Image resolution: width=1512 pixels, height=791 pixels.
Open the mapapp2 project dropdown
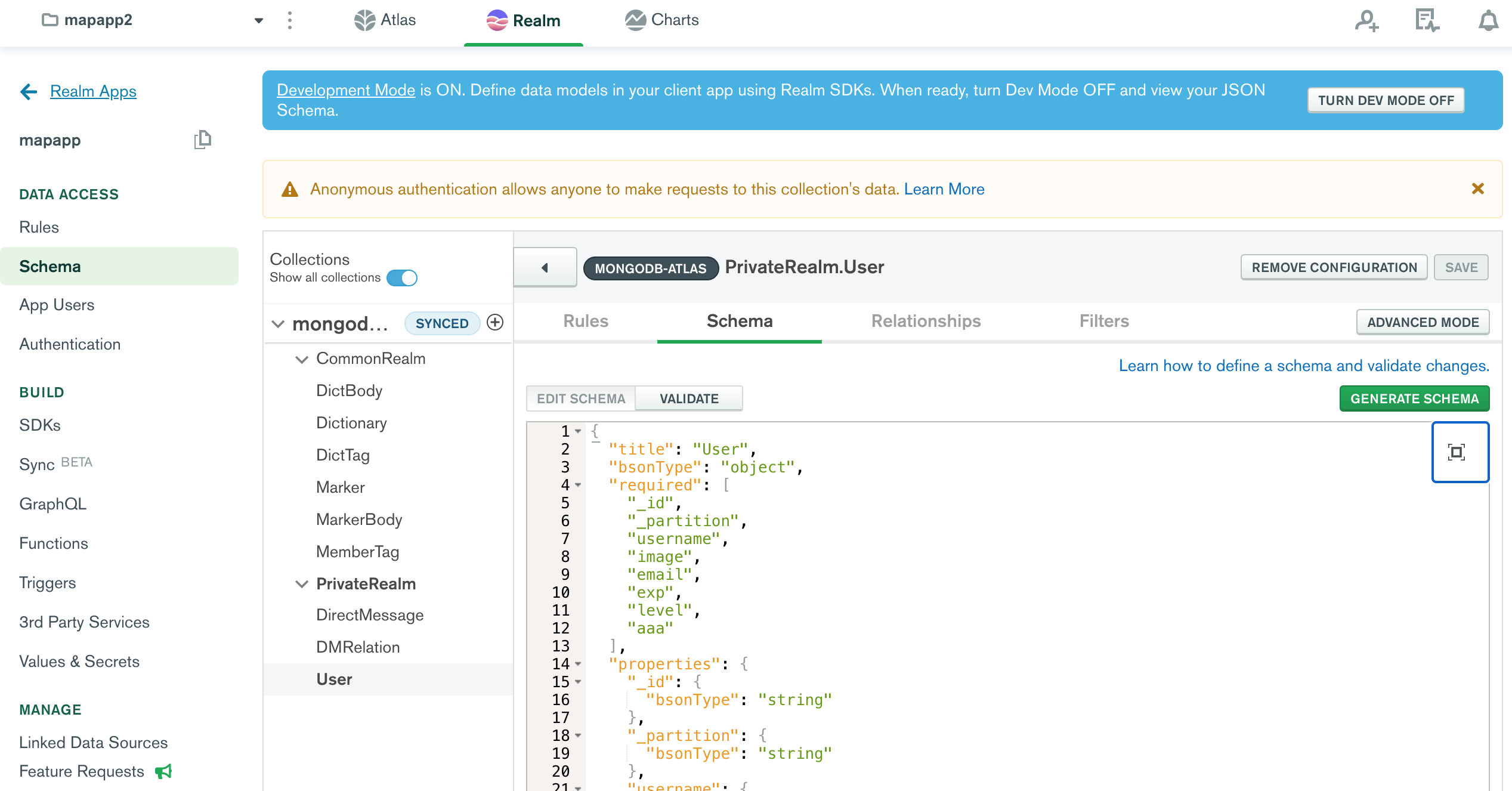[x=258, y=20]
